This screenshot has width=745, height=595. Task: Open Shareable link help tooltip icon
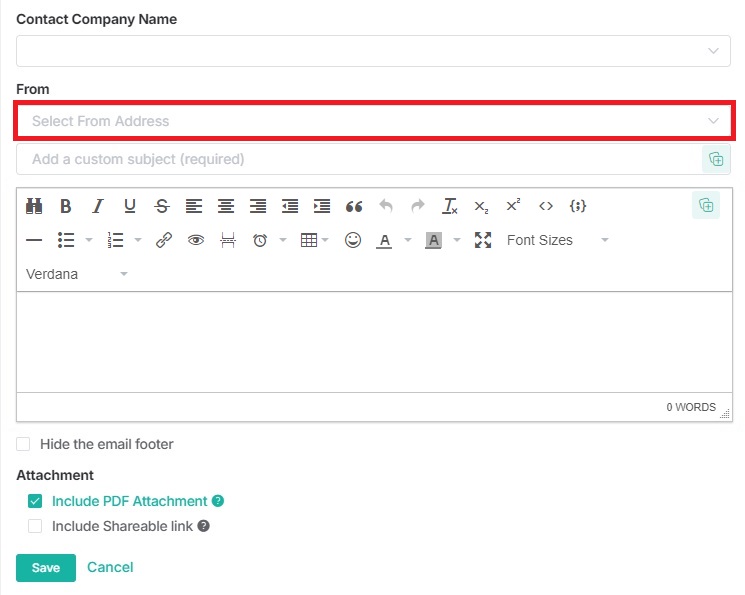coord(203,526)
